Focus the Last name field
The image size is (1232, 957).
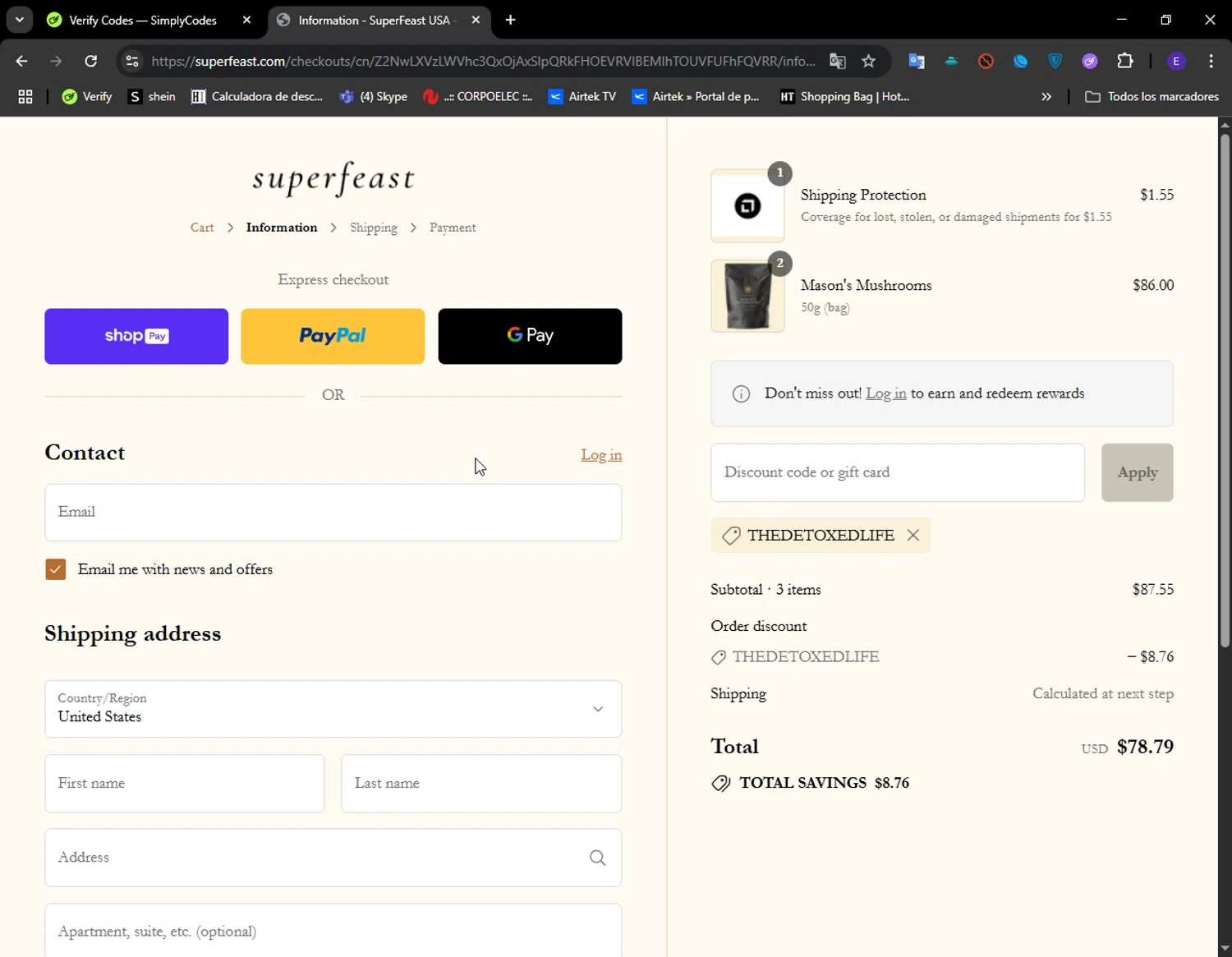click(481, 784)
